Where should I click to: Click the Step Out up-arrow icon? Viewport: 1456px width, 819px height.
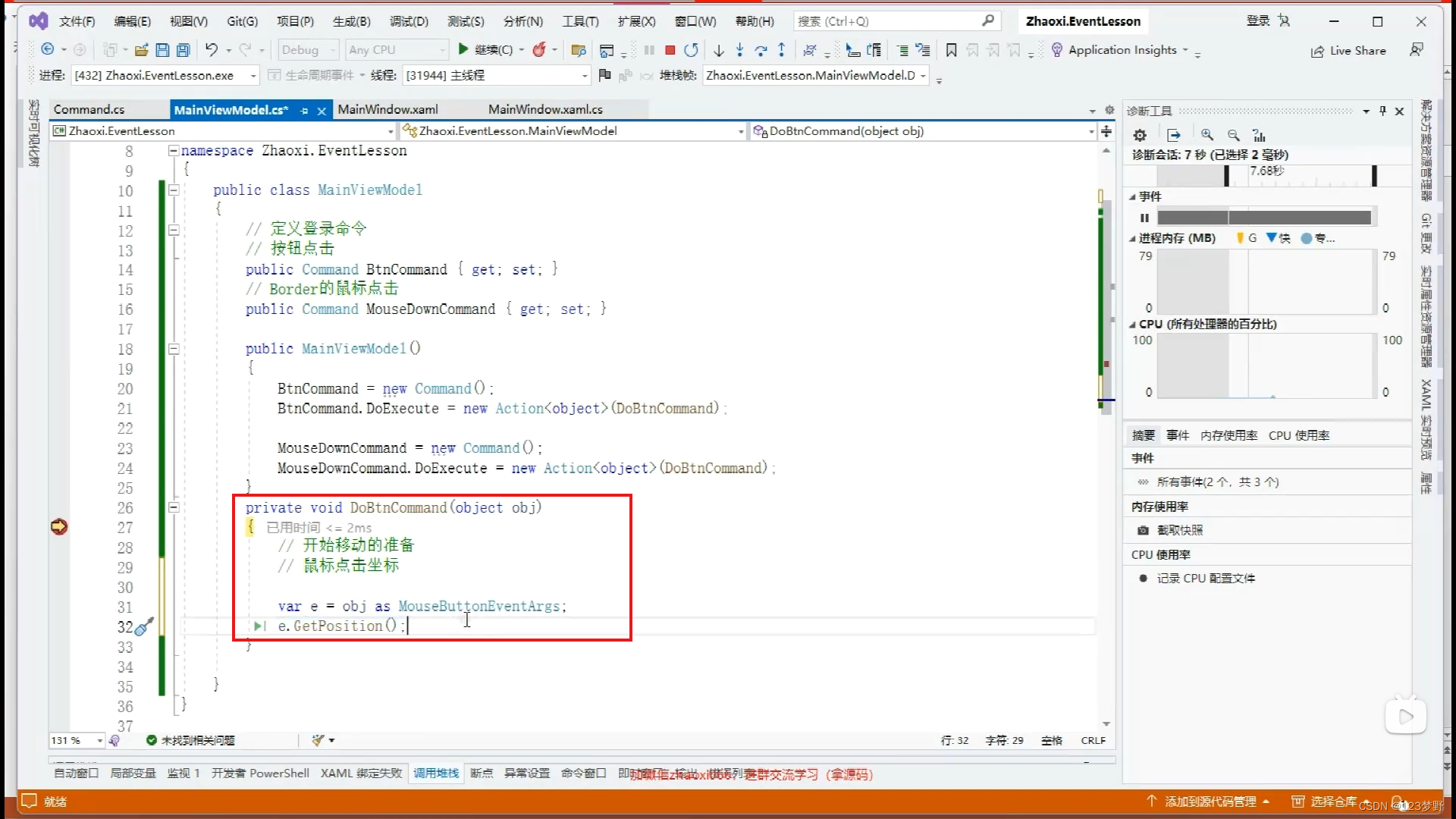(x=782, y=50)
